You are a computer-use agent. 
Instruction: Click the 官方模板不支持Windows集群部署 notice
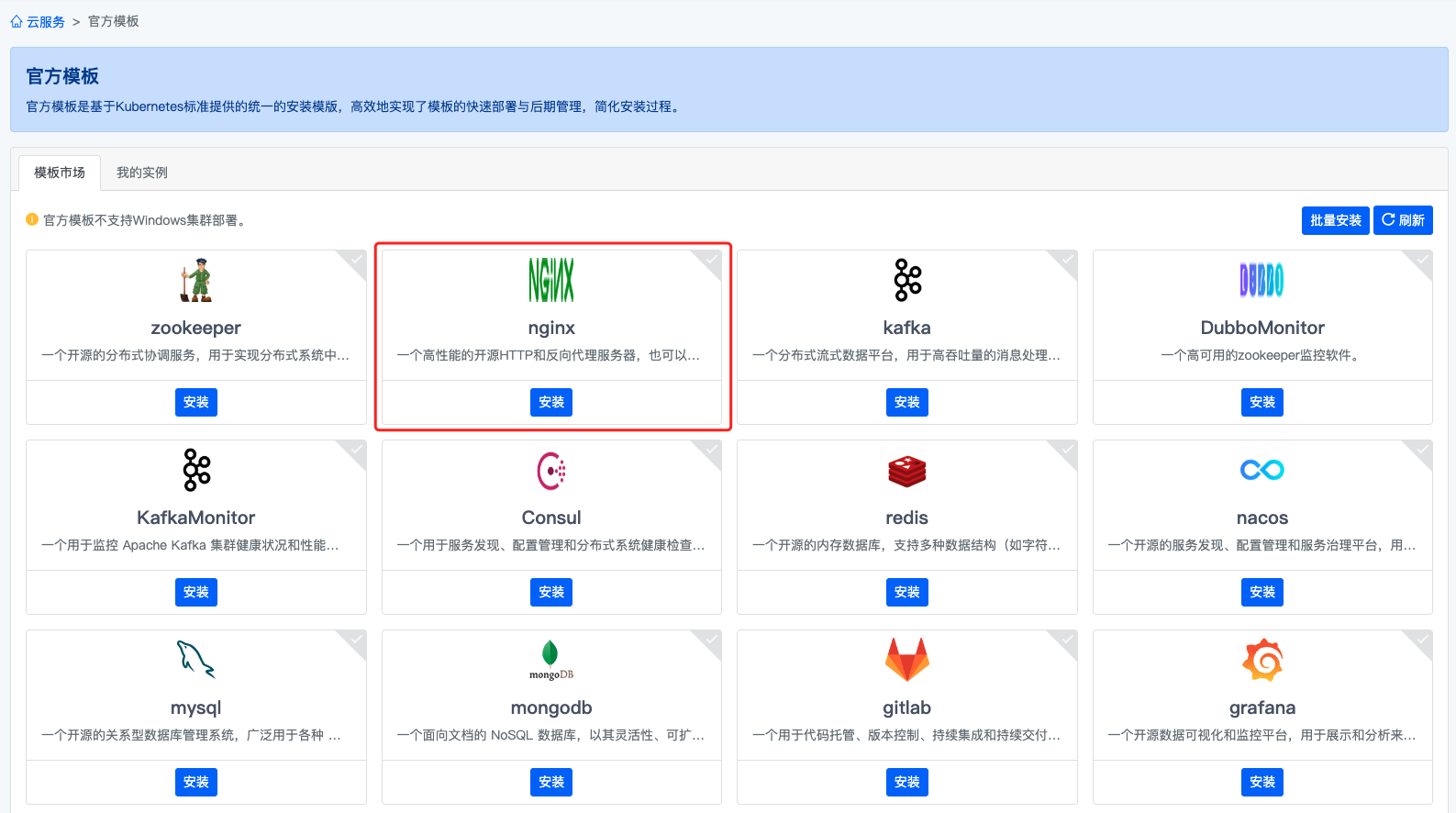click(x=144, y=220)
